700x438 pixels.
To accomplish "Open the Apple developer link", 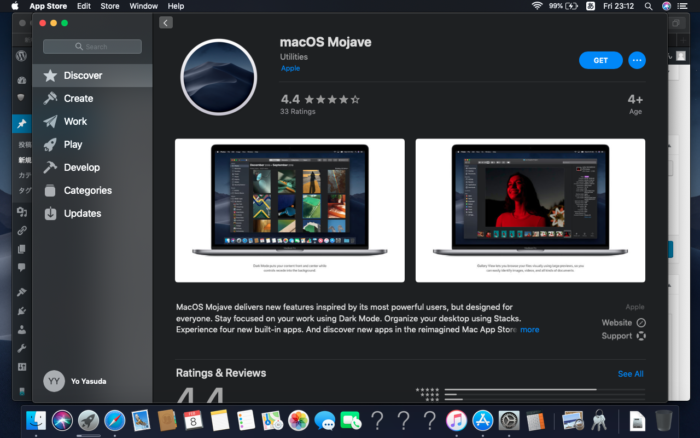I will (290, 69).
